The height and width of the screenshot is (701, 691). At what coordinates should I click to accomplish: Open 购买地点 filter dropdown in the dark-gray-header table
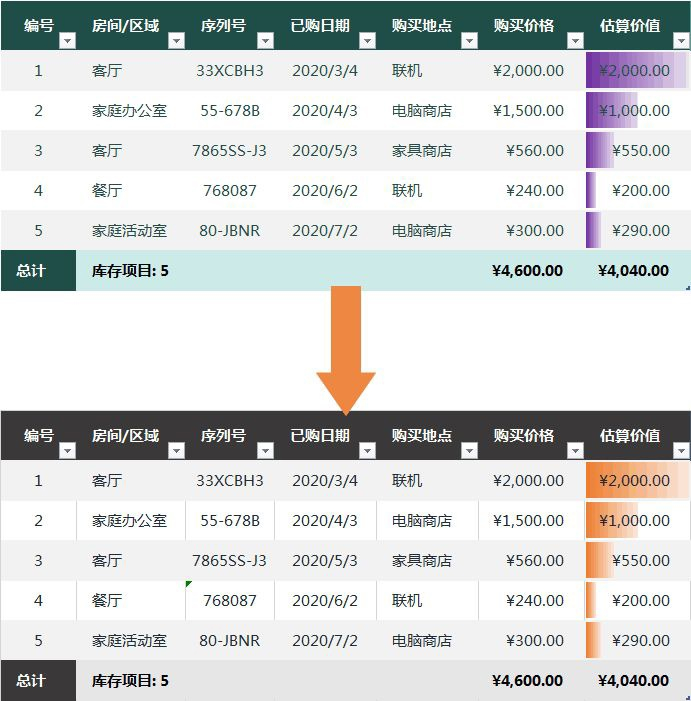[469, 451]
